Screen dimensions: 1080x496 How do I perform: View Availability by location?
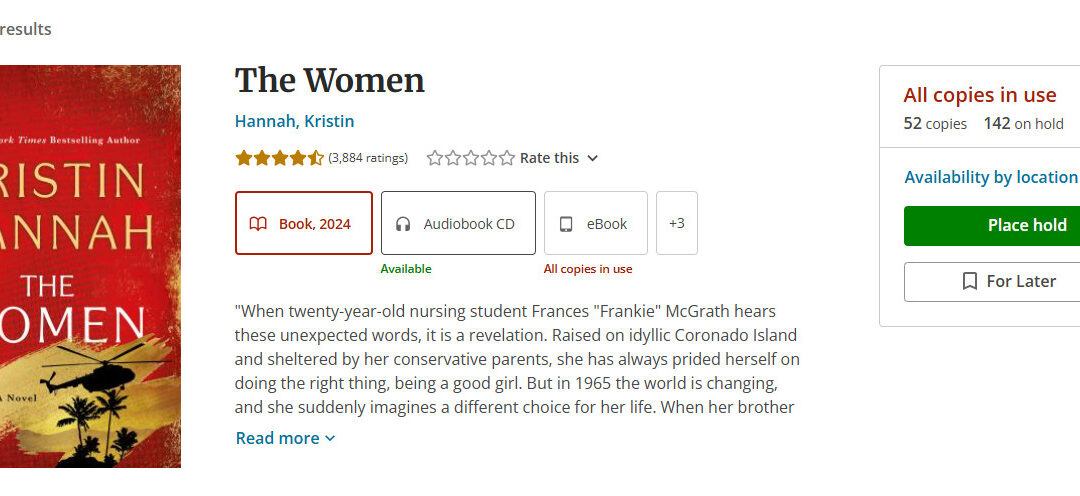(990, 177)
